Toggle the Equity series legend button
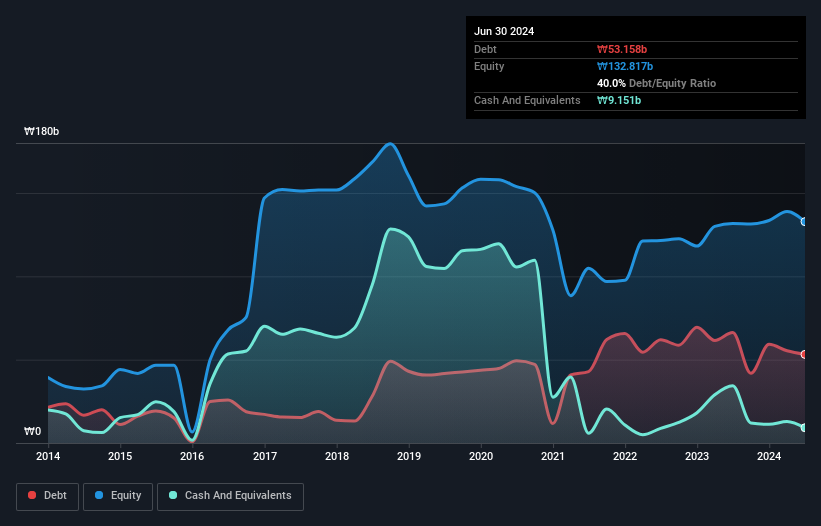The width and height of the screenshot is (821, 526). point(118,496)
